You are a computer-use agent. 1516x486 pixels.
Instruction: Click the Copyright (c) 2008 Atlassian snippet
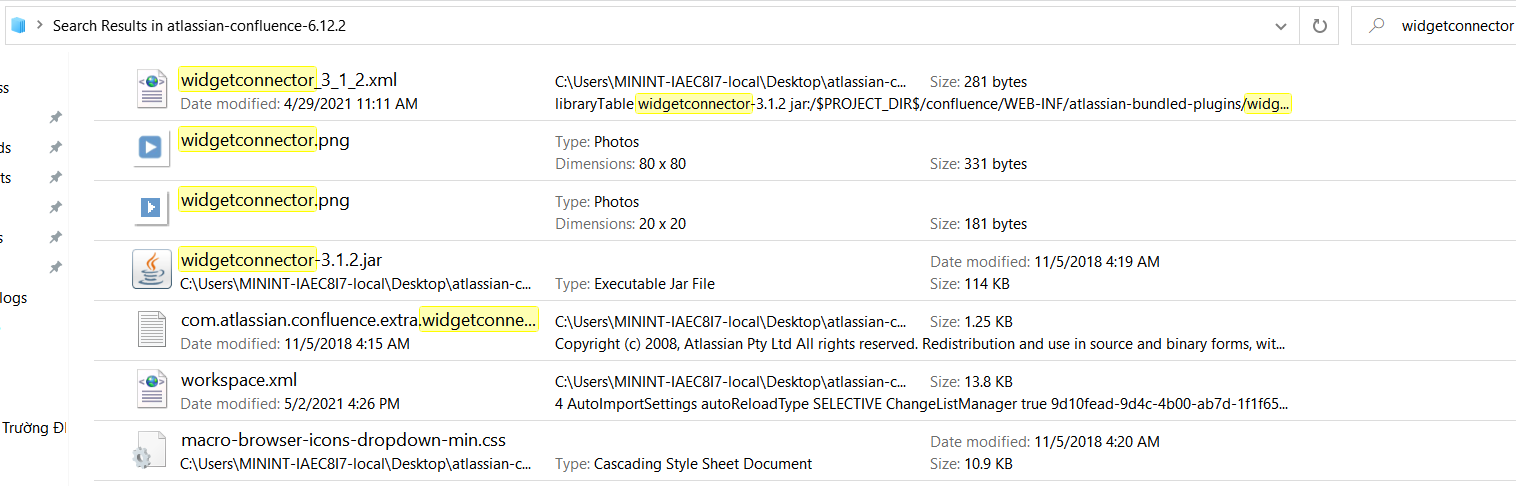coord(920,344)
